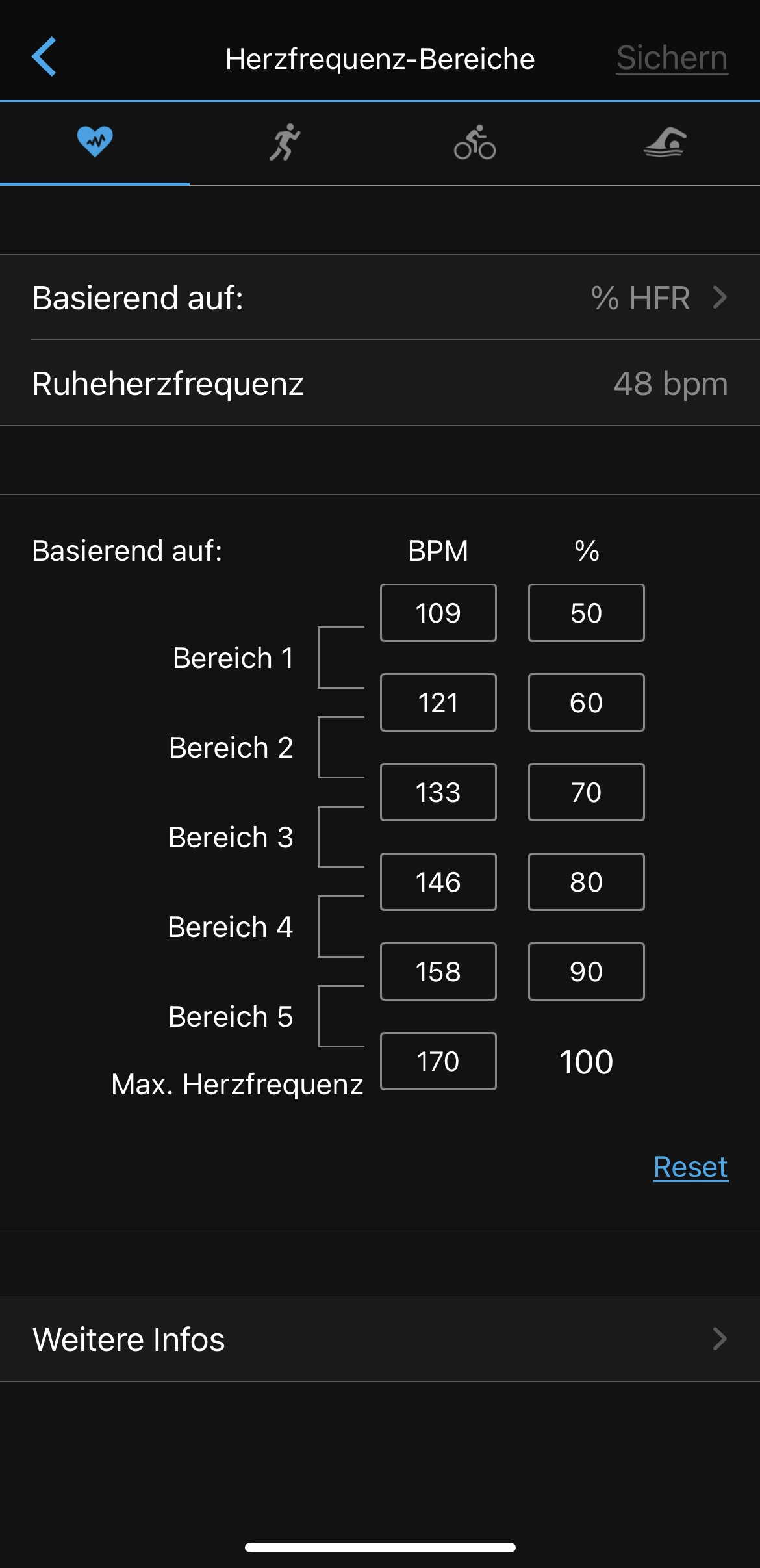760x1568 pixels.
Task: Edit the 170 max heart rate field
Action: point(438,1061)
